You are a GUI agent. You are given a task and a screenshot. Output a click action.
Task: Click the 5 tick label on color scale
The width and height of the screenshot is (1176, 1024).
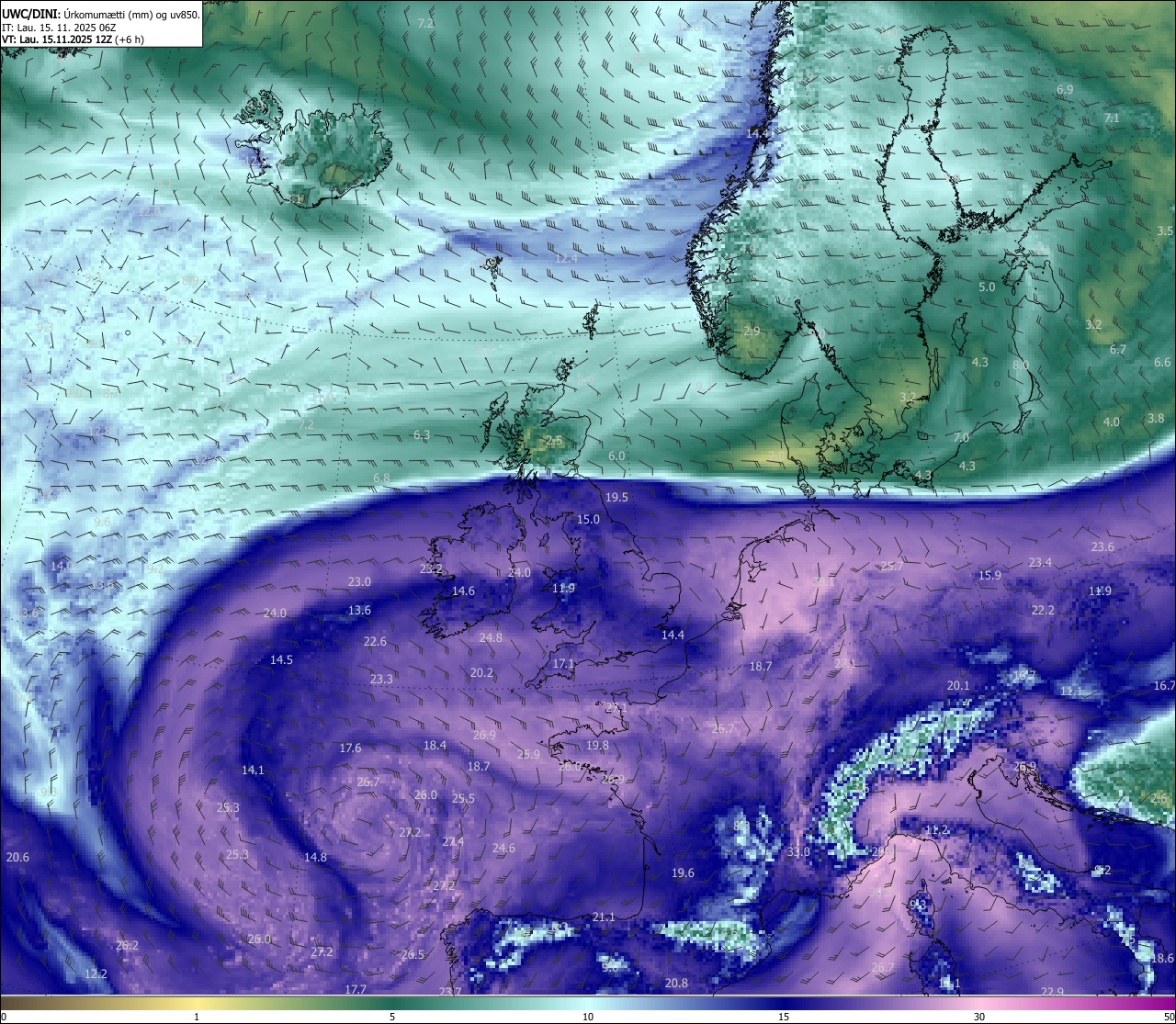392,1017
